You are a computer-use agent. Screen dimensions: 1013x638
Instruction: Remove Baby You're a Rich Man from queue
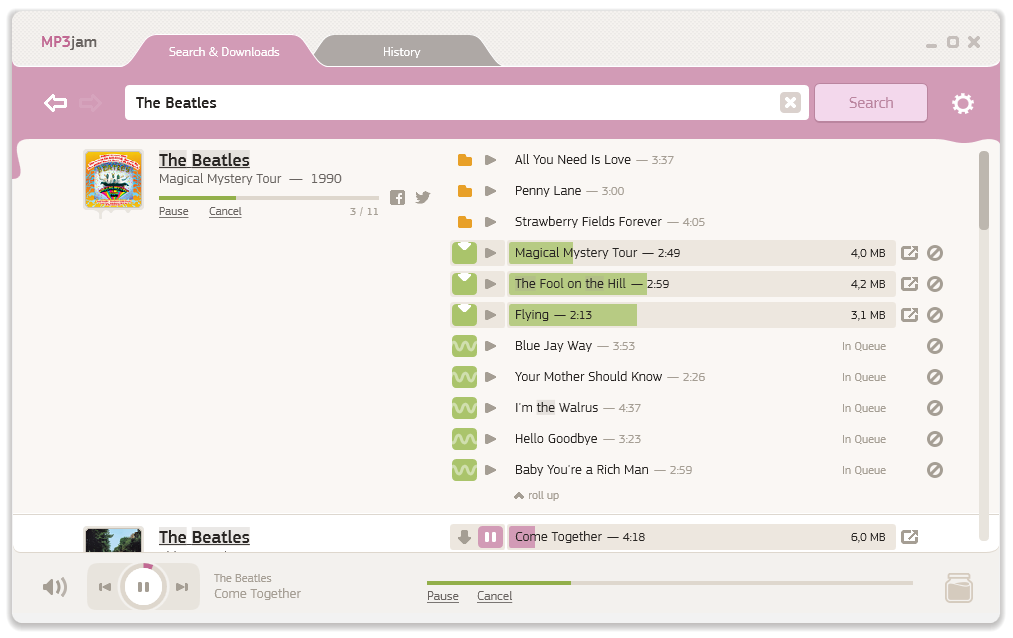935,470
